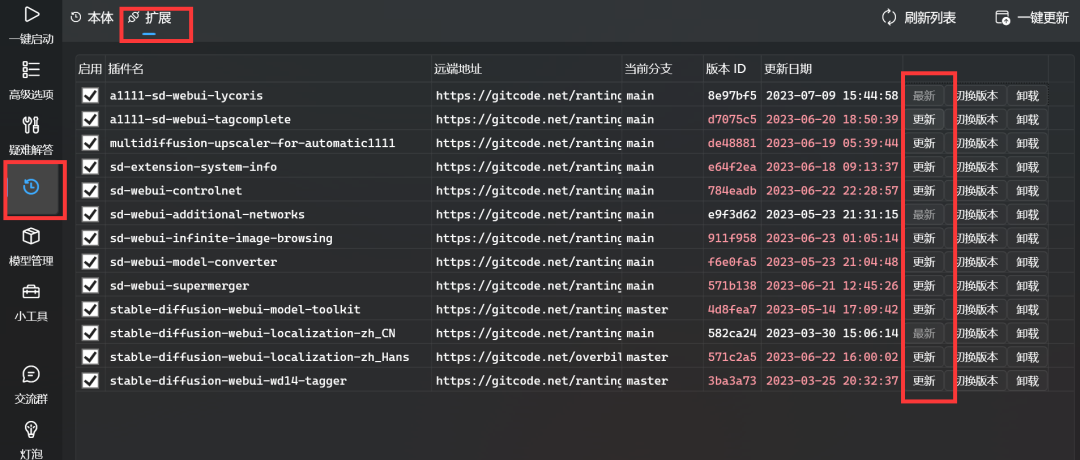The height and width of the screenshot is (460, 1080).
Task: Disable the sd-webui-controlnet extension checkbox
Action: [90, 190]
